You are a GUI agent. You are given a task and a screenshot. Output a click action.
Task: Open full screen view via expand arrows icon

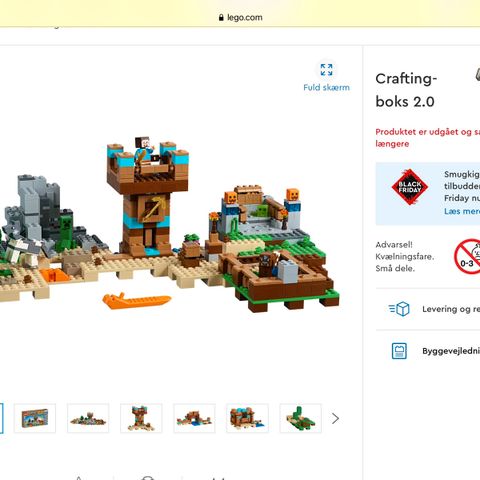326,70
